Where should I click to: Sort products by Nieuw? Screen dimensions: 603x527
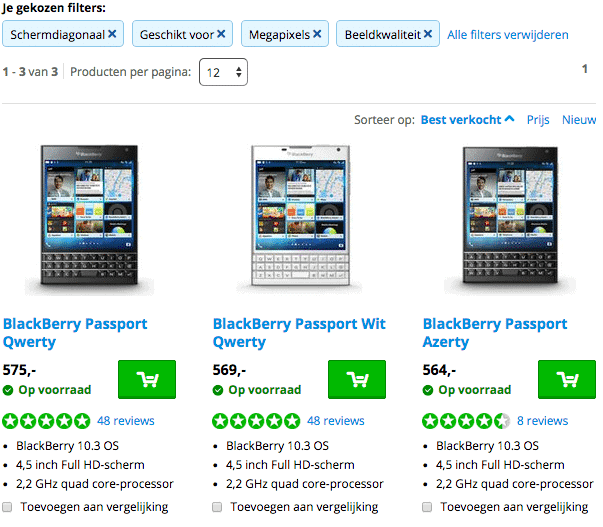[x=579, y=120]
